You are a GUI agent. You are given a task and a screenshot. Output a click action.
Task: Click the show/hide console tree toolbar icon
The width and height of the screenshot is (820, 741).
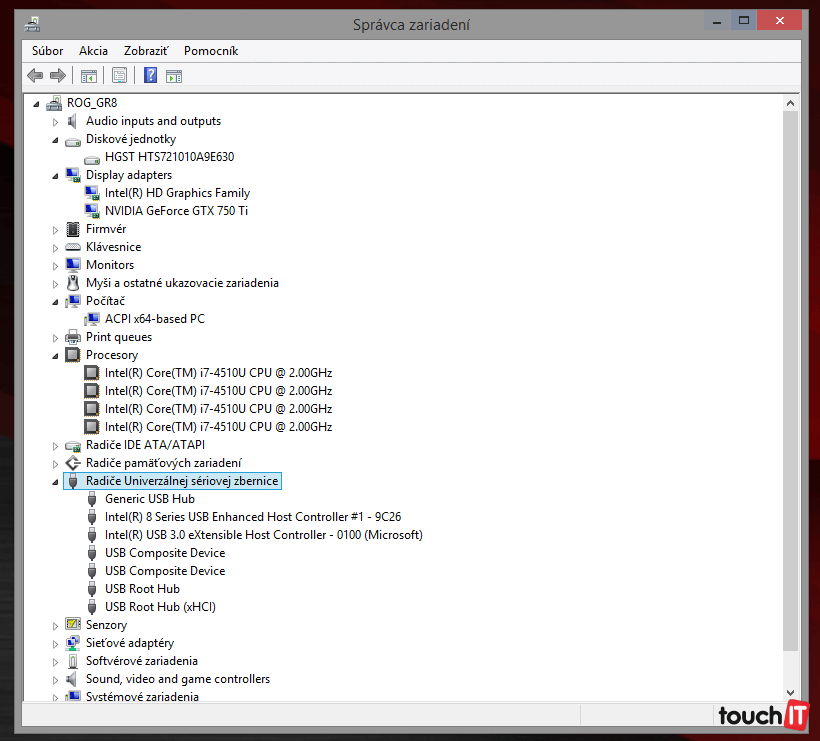tap(89, 75)
